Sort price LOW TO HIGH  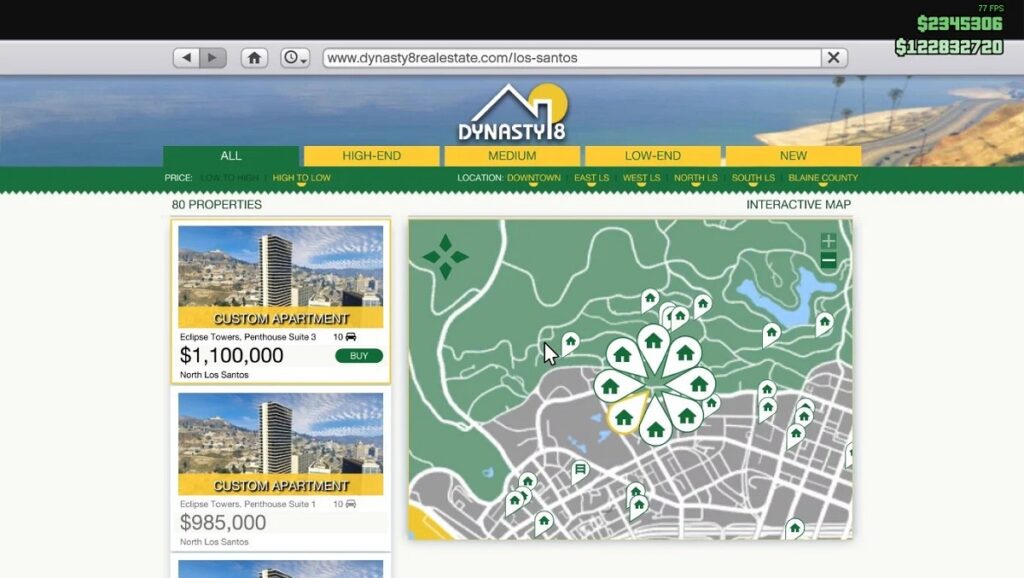pos(229,178)
